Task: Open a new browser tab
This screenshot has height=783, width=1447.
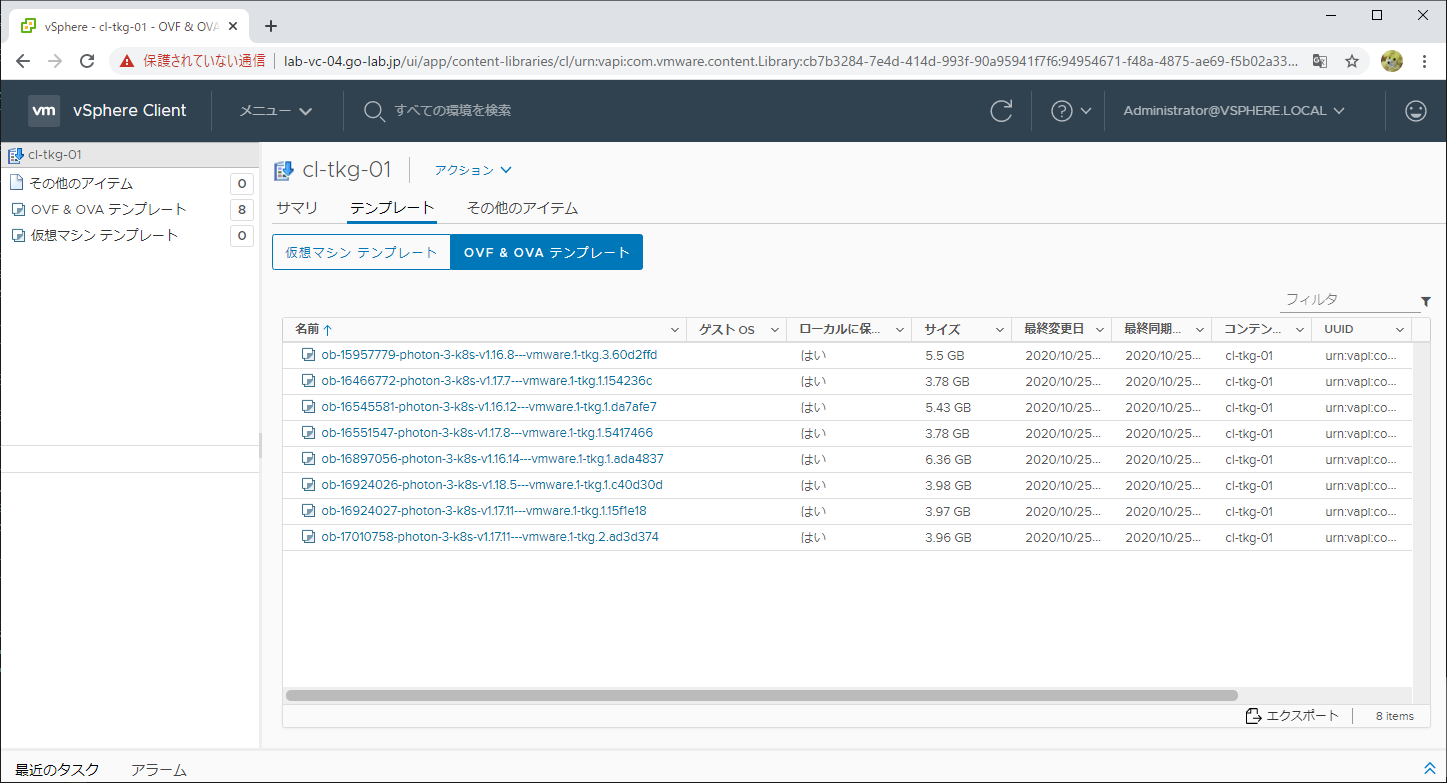Action: 270,26
